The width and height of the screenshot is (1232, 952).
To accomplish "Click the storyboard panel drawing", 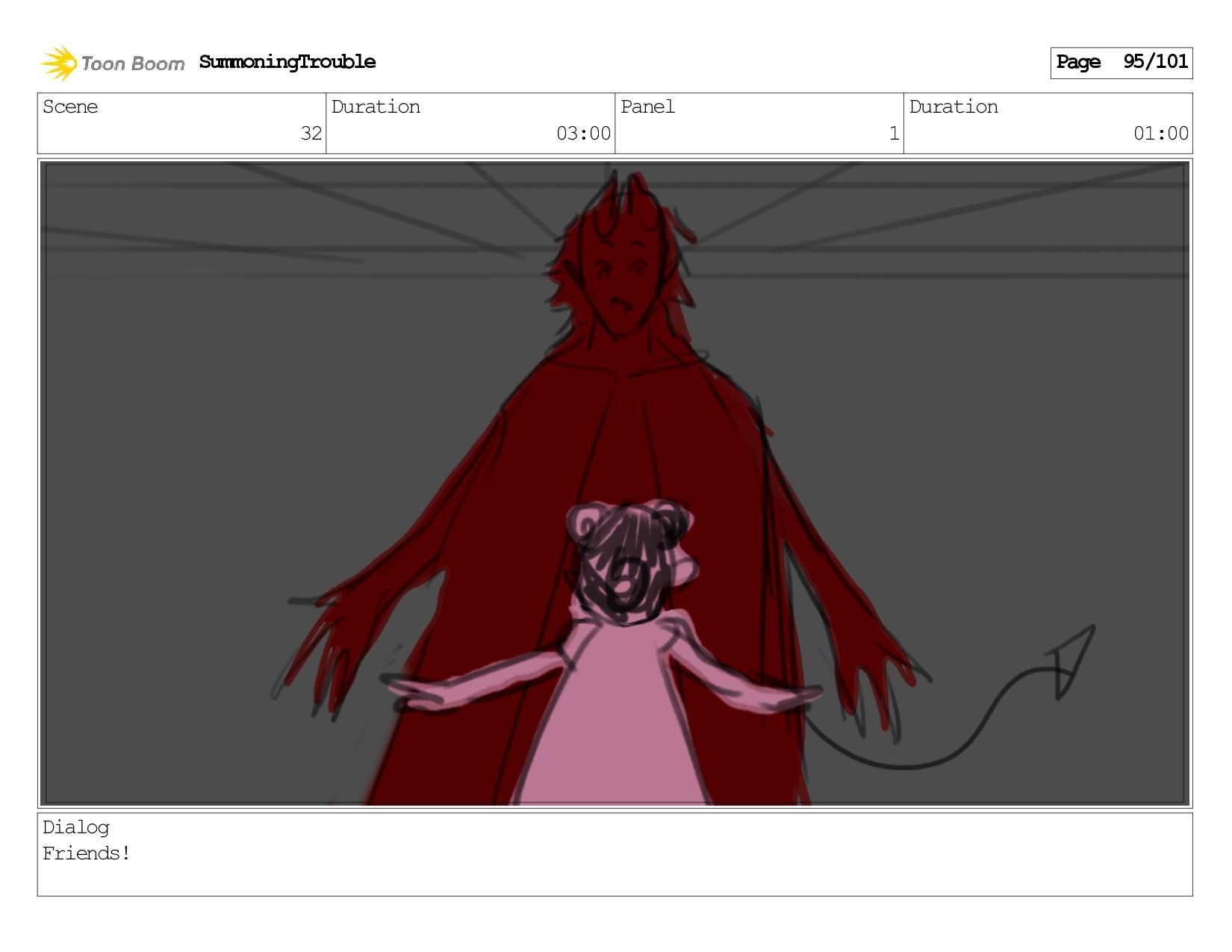I will pyautogui.click(x=615, y=483).
